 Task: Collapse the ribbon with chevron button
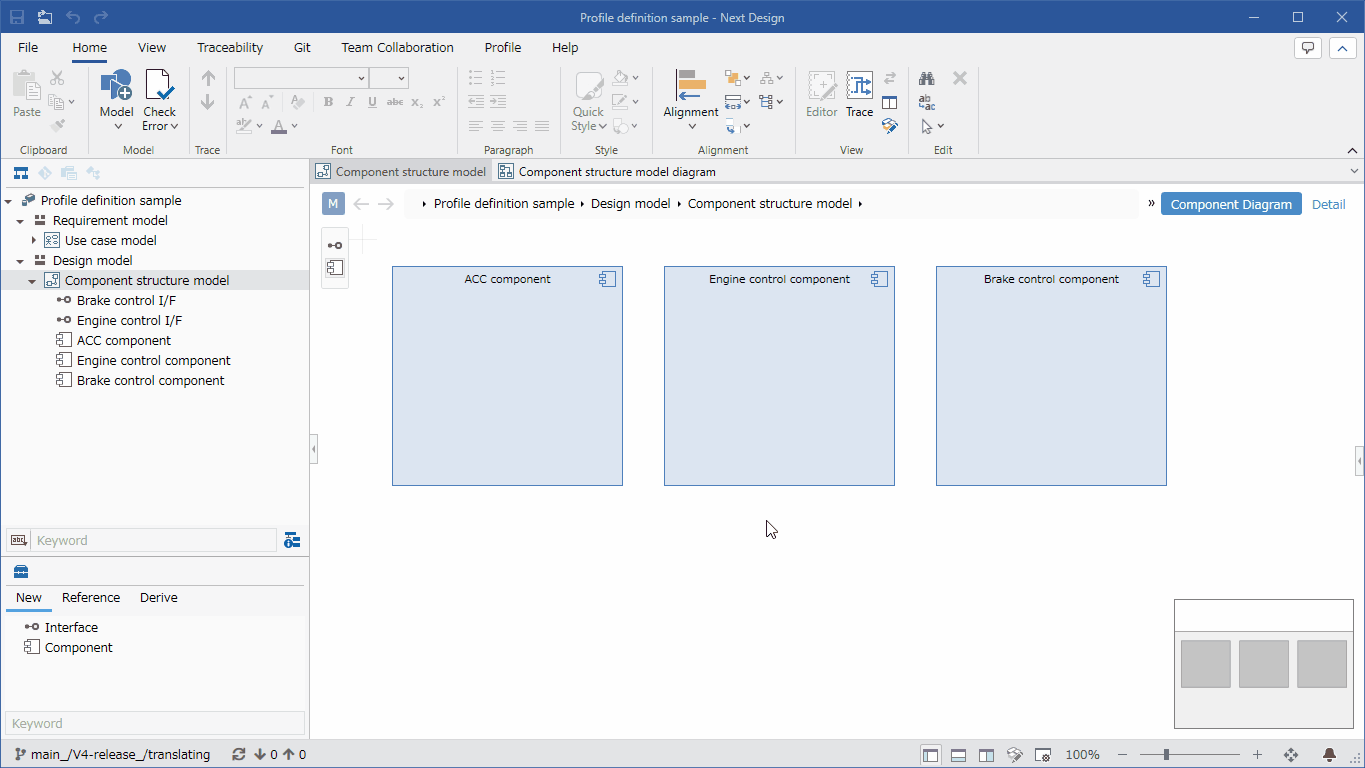coord(1341,48)
